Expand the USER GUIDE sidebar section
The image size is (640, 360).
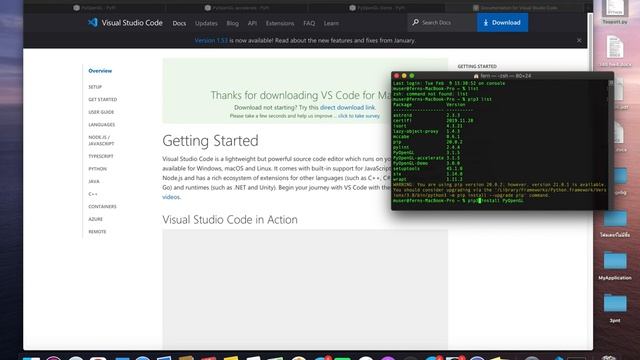(101, 112)
